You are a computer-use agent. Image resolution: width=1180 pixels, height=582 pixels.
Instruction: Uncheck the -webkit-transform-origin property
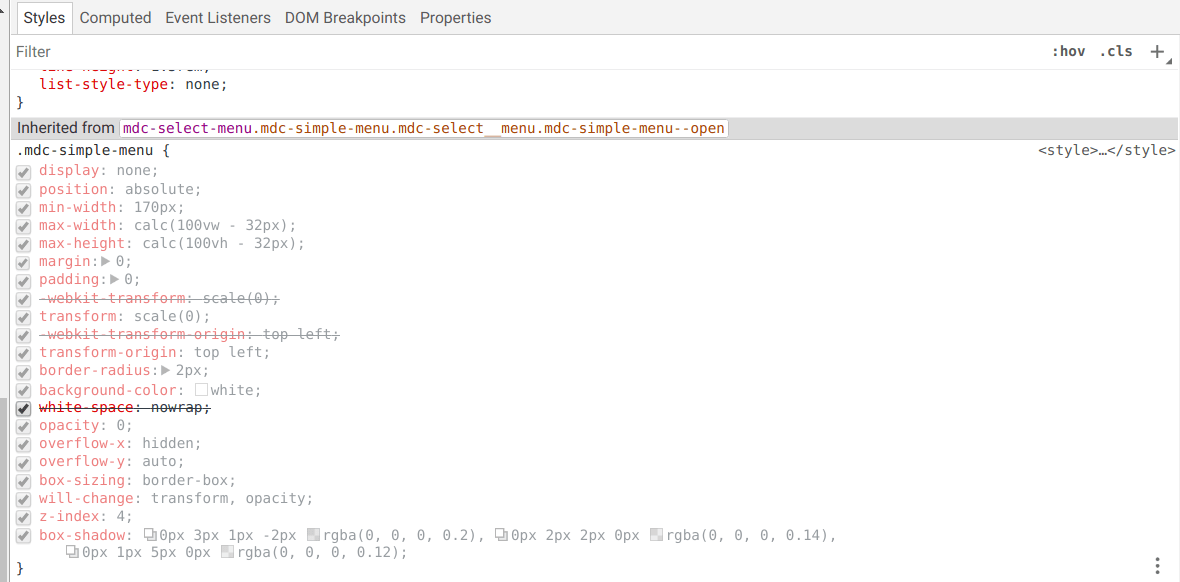click(23, 335)
